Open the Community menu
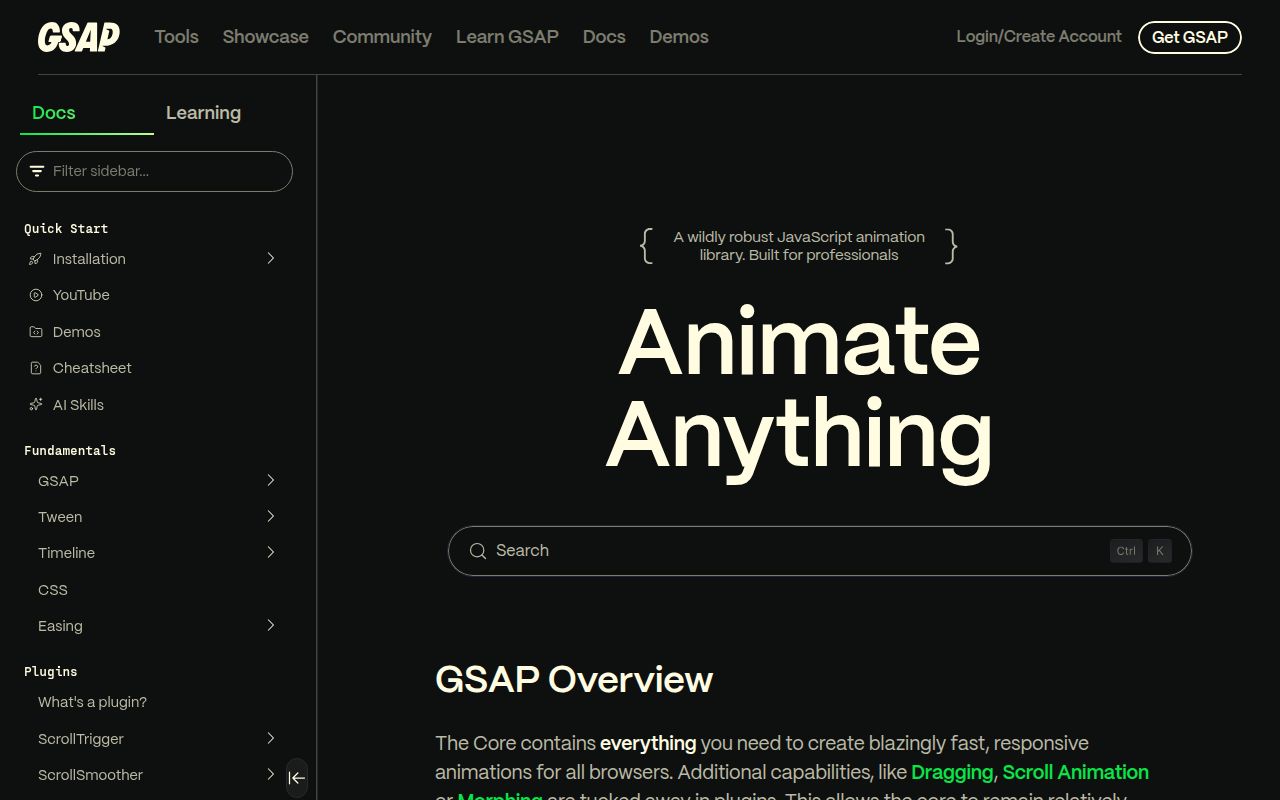The width and height of the screenshot is (1280, 800). [x=382, y=37]
